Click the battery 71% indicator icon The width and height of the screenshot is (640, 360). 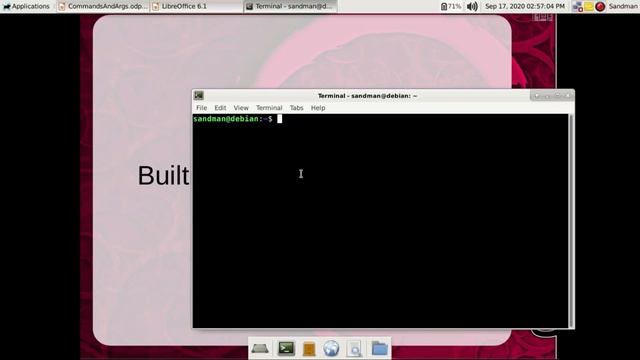(x=451, y=6)
